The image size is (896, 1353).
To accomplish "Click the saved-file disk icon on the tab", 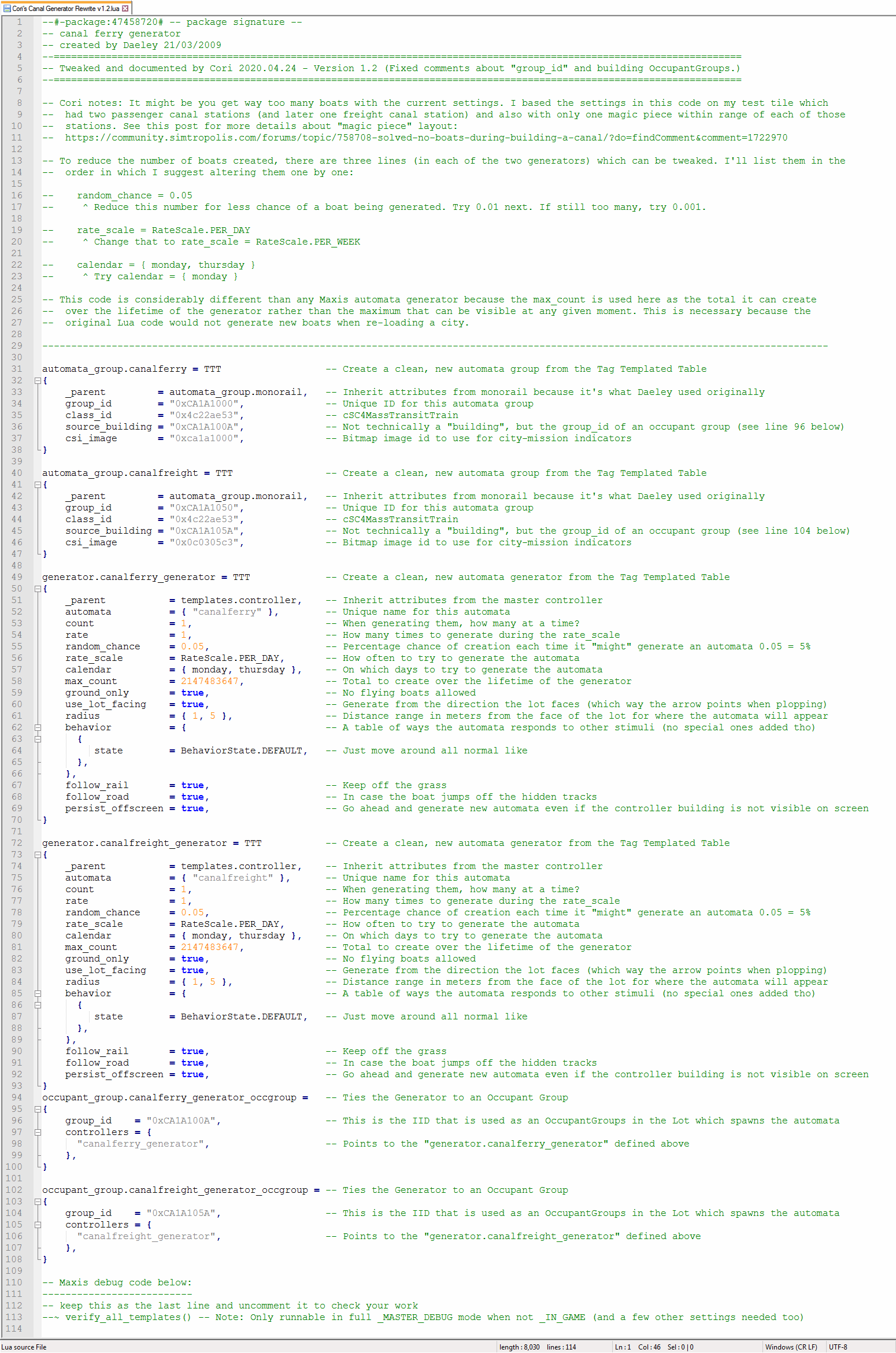I will (7, 8).
